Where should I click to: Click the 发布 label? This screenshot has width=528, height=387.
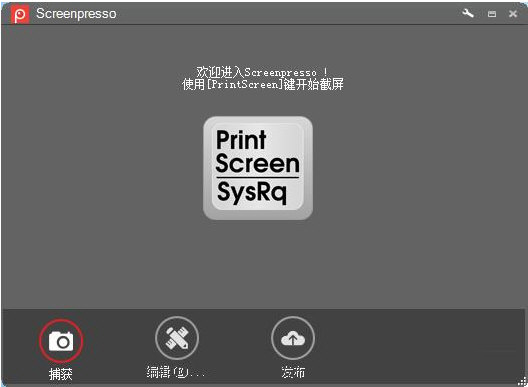293,372
